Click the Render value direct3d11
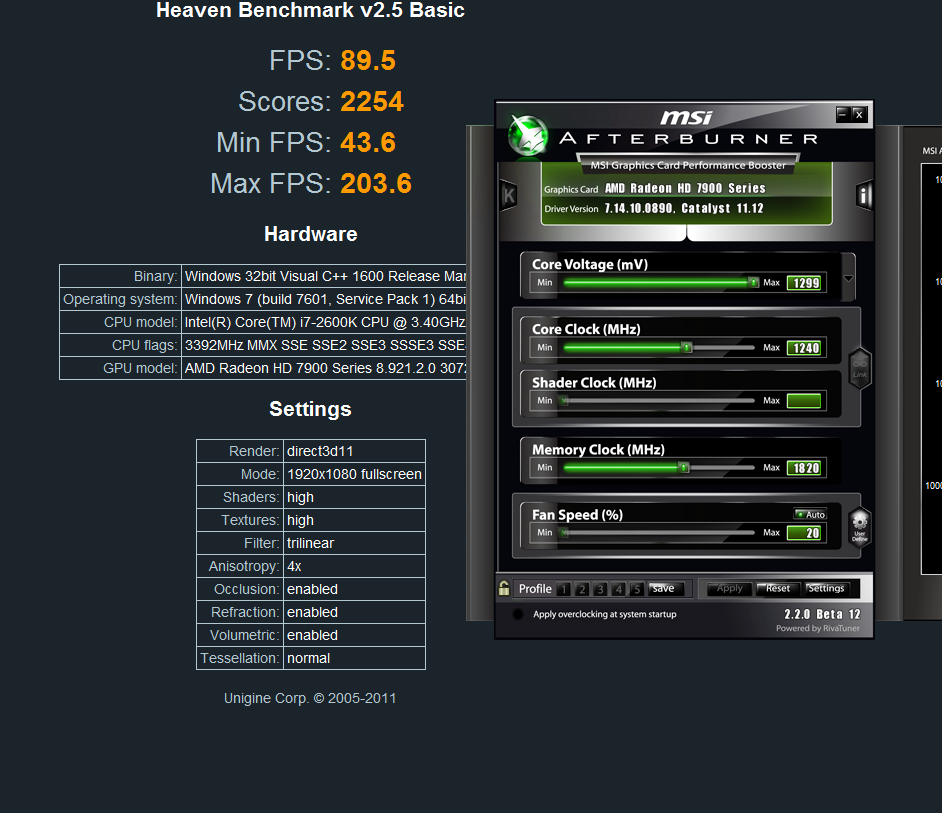The height and width of the screenshot is (813, 942). tap(354, 451)
